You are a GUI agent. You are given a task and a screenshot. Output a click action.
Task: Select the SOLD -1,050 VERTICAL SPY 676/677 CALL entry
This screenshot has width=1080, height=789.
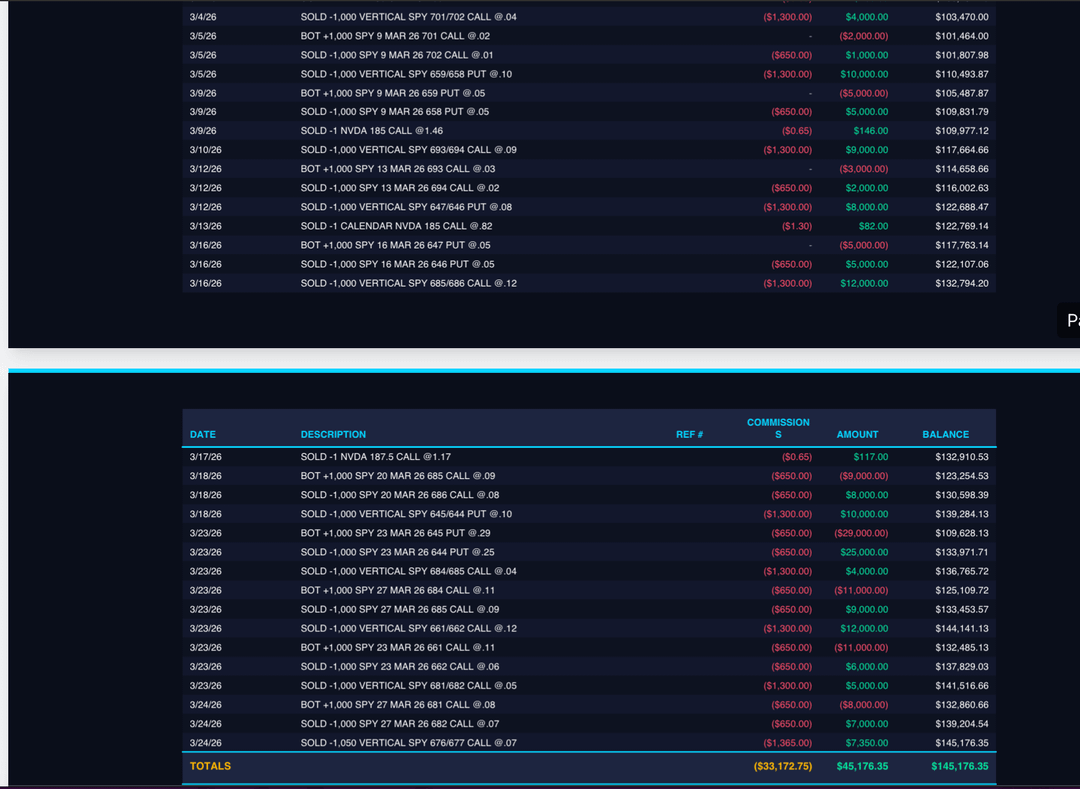pyautogui.click(x=408, y=743)
